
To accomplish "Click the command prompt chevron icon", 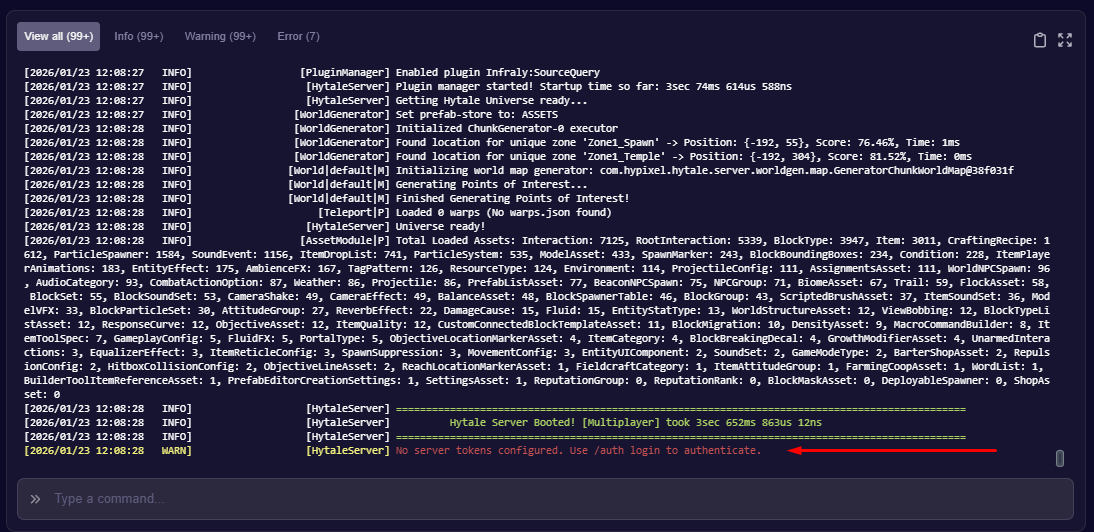I will [x=35, y=498].
